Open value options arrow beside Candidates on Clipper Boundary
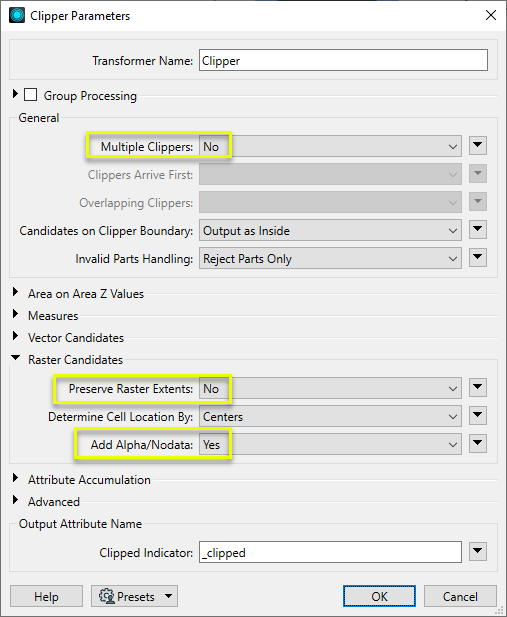The height and width of the screenshot is (617, 507). coord(478,230)
